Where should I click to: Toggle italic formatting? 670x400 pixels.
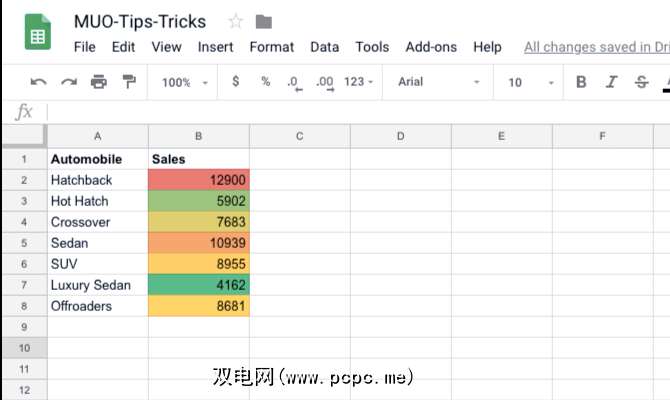coord(612,82)
